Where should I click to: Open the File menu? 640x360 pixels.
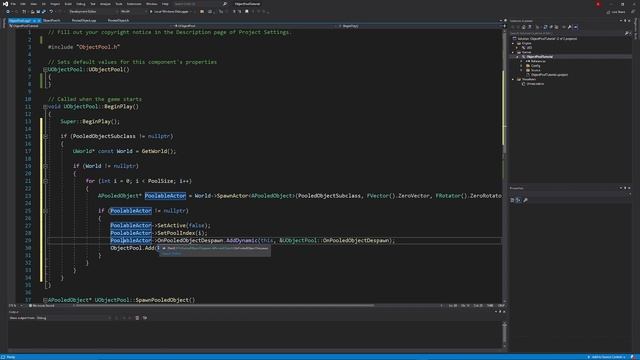13,4
